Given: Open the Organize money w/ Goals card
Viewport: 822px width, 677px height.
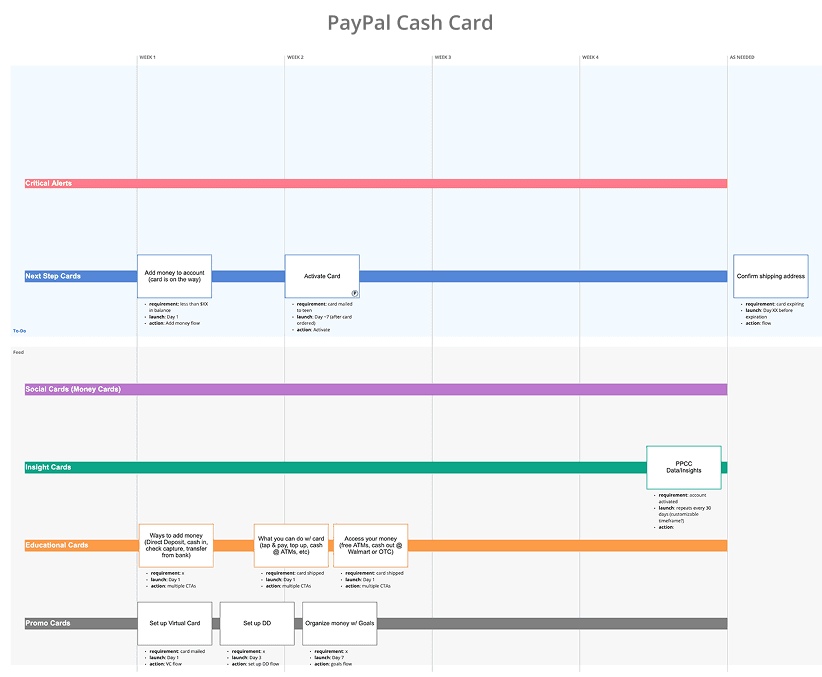Looking at the screenshot, I should (x=340, y=624).
